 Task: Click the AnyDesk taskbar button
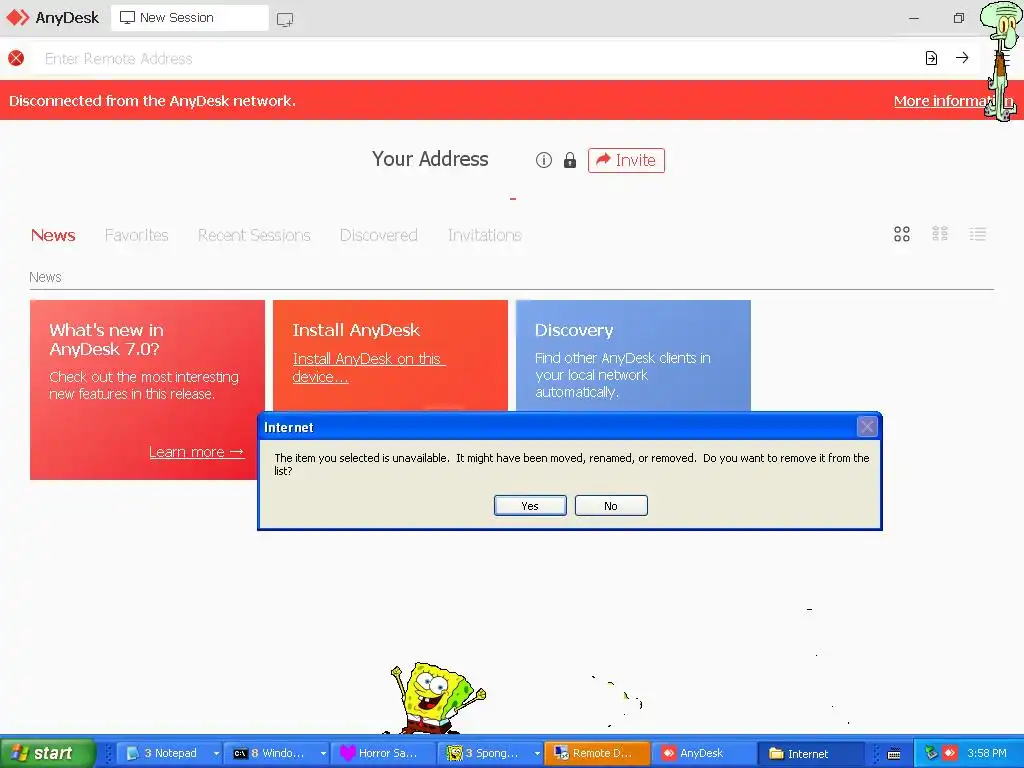coord(705,753)
